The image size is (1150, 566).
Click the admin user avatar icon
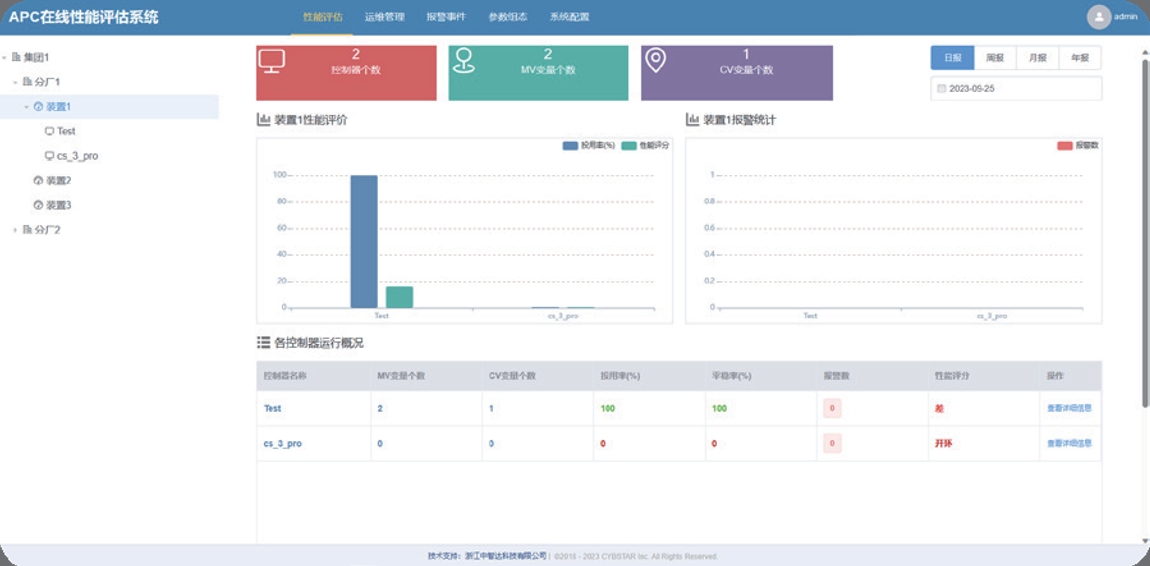pyautogui.click(x=1099, y=17)
